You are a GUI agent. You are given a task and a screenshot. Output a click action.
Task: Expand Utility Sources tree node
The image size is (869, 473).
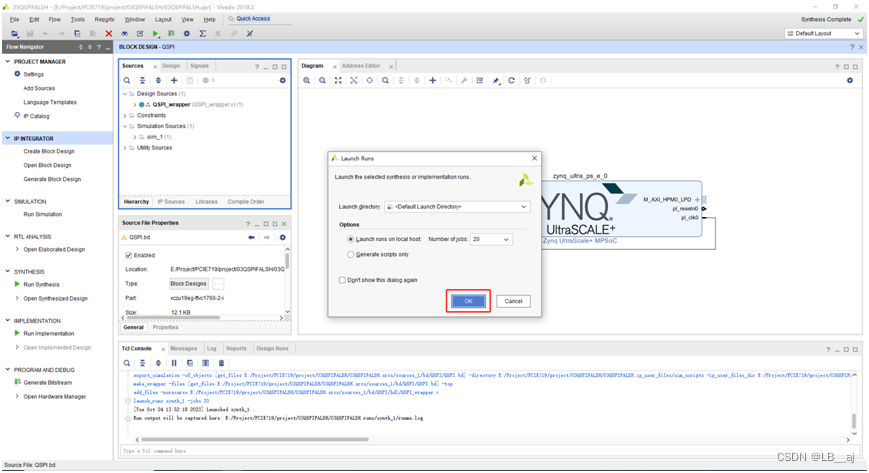point(125,148)
